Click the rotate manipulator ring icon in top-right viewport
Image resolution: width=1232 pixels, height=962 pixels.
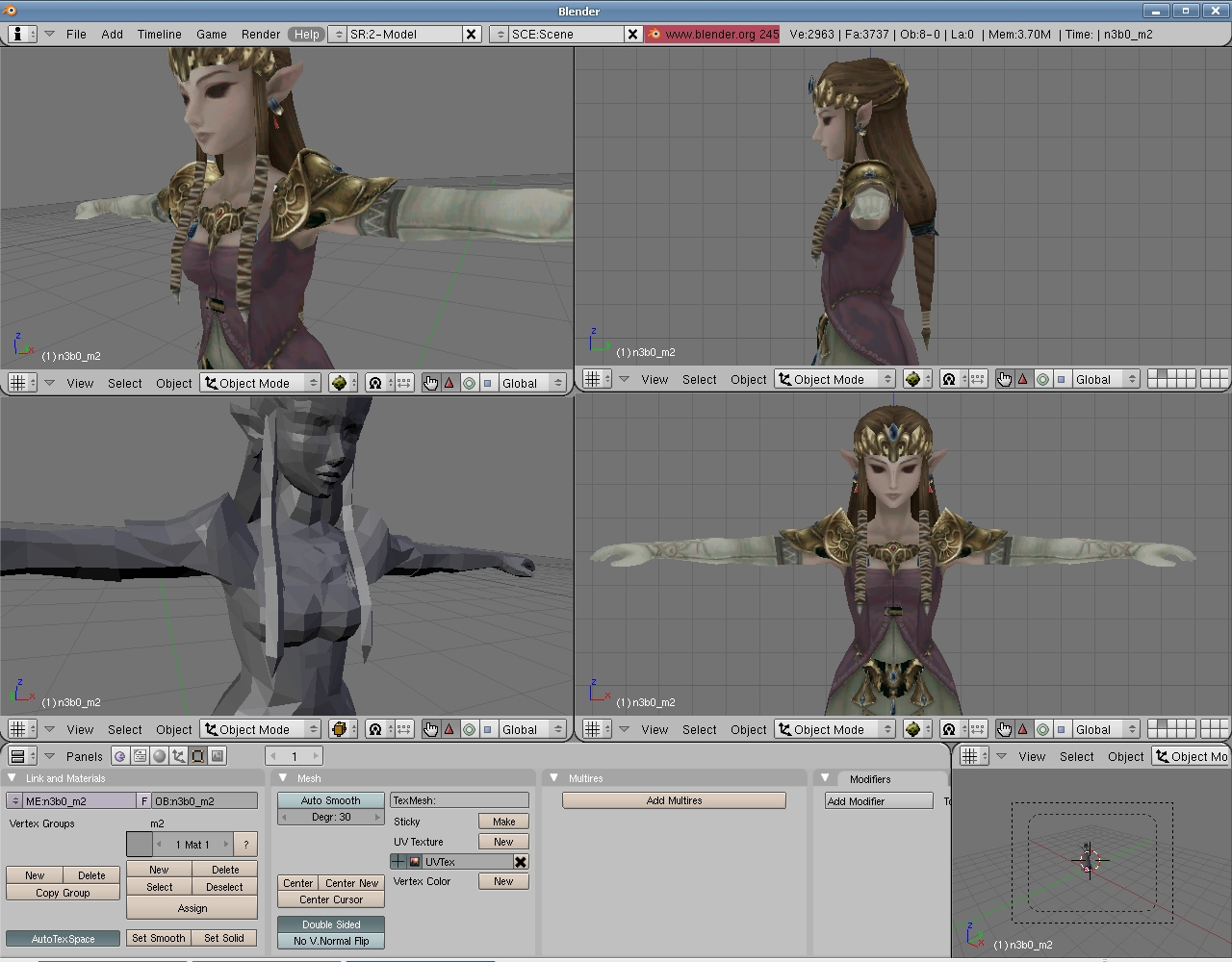pos(1042,379)
